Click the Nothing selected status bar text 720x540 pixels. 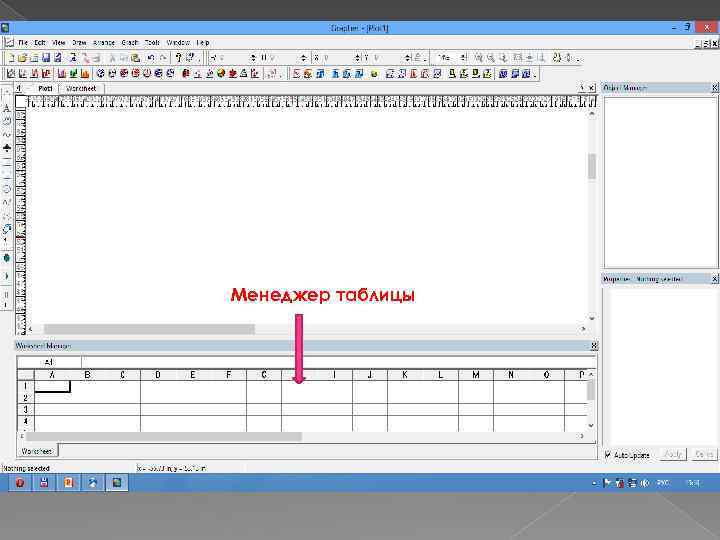click(26, 468)
